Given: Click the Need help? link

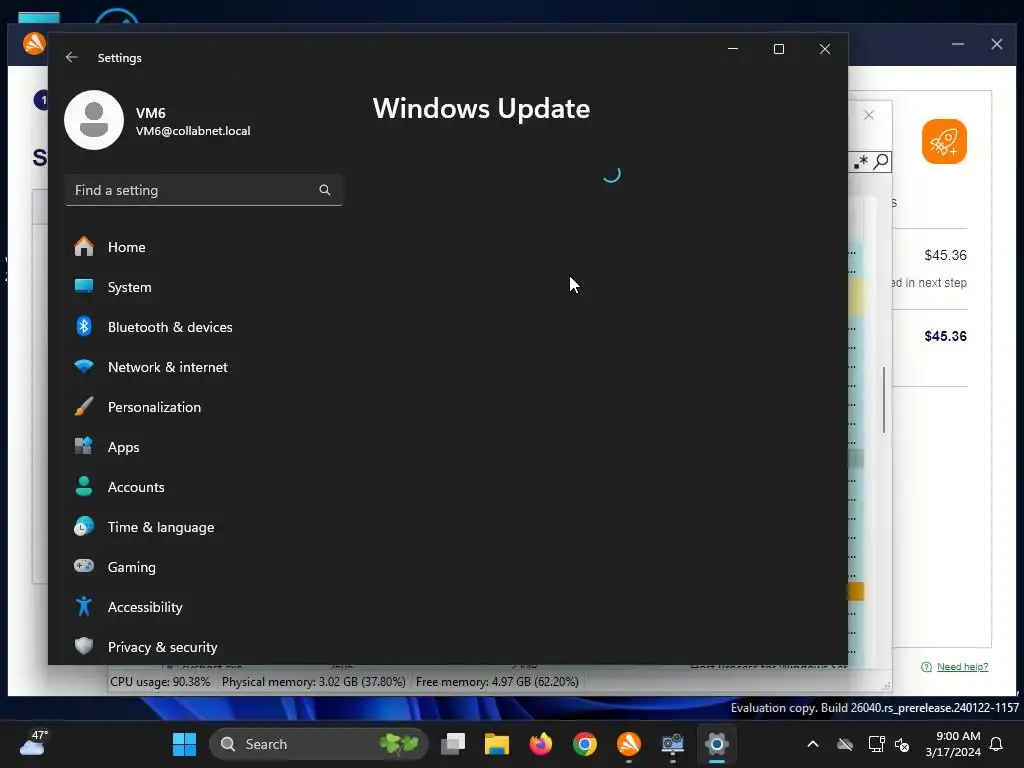Looking at the screenshot, I should point(962,667).
